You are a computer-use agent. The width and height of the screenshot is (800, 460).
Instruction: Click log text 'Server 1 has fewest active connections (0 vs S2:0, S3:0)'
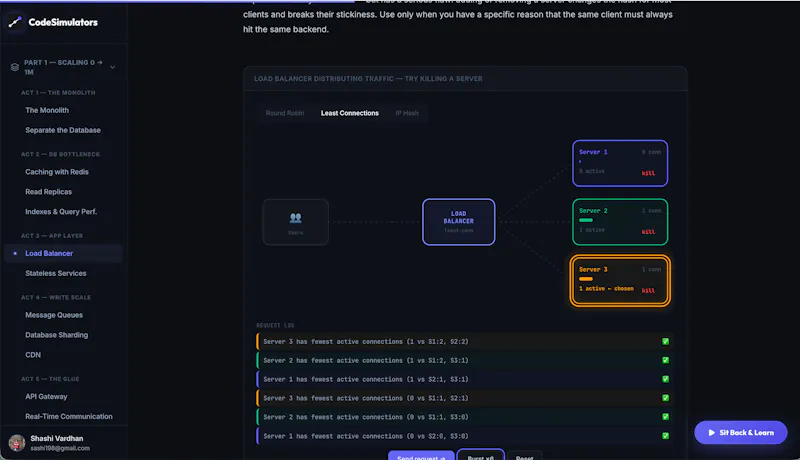tap(366, 436)
